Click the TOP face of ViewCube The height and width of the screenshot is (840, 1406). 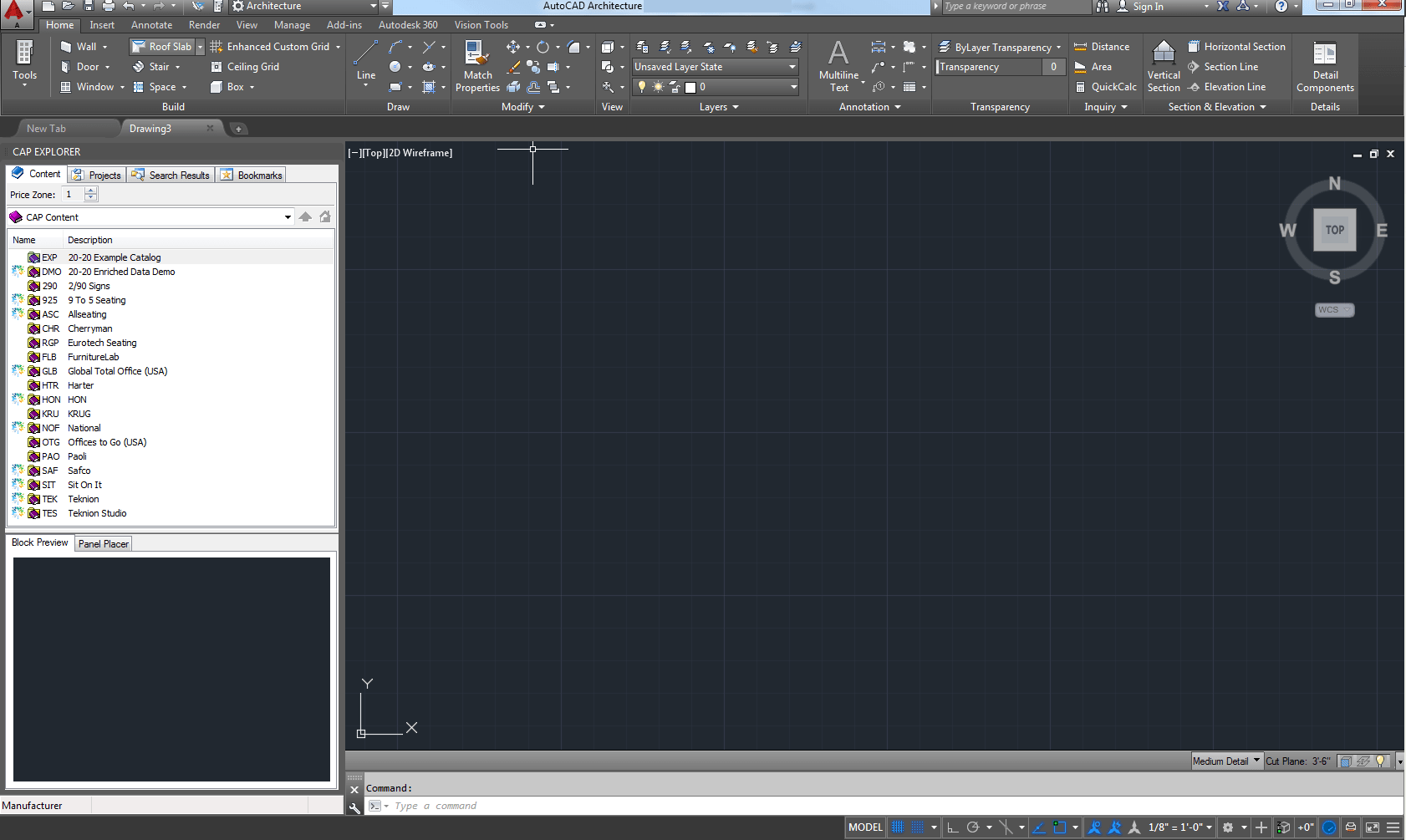click(1334, 230)
